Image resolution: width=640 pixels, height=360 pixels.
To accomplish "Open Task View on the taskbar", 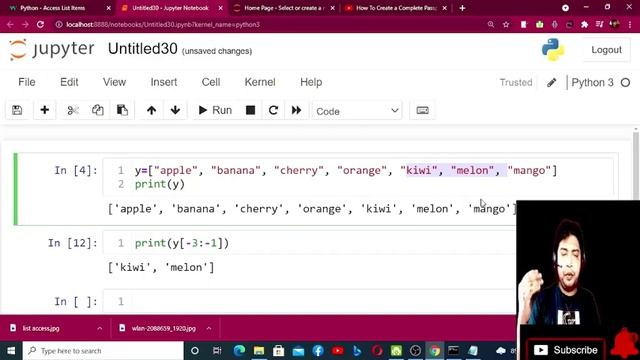I will (x=217, y=351).
